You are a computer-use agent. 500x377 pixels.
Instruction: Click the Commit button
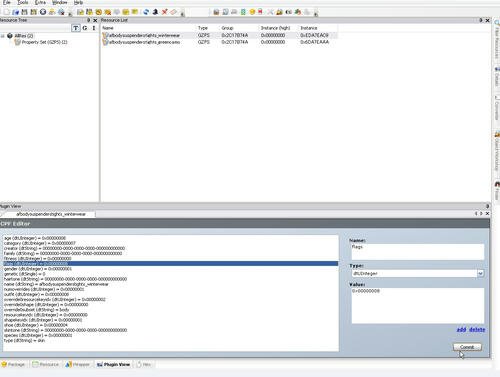tap(467, 347)
